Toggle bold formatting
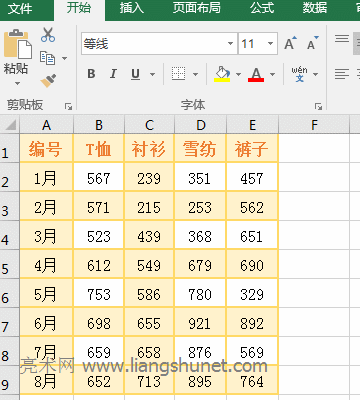 [91, 74]
